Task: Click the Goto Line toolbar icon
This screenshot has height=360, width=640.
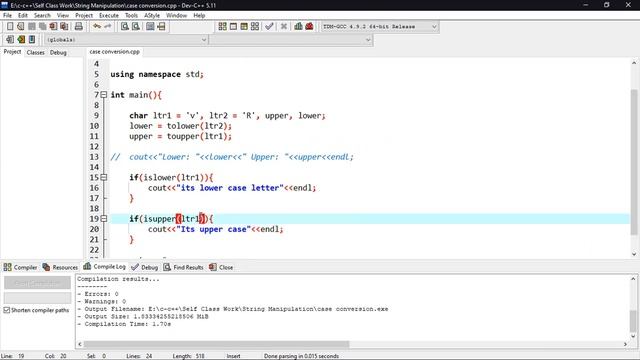Action: [x=161, y=27]
